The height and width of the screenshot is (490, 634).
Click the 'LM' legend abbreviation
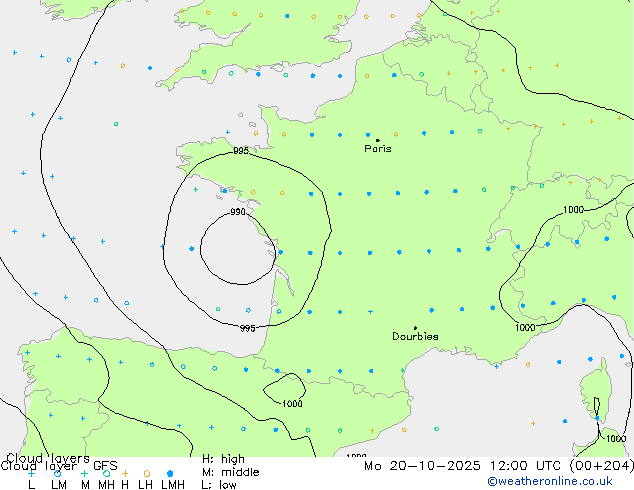59,485
